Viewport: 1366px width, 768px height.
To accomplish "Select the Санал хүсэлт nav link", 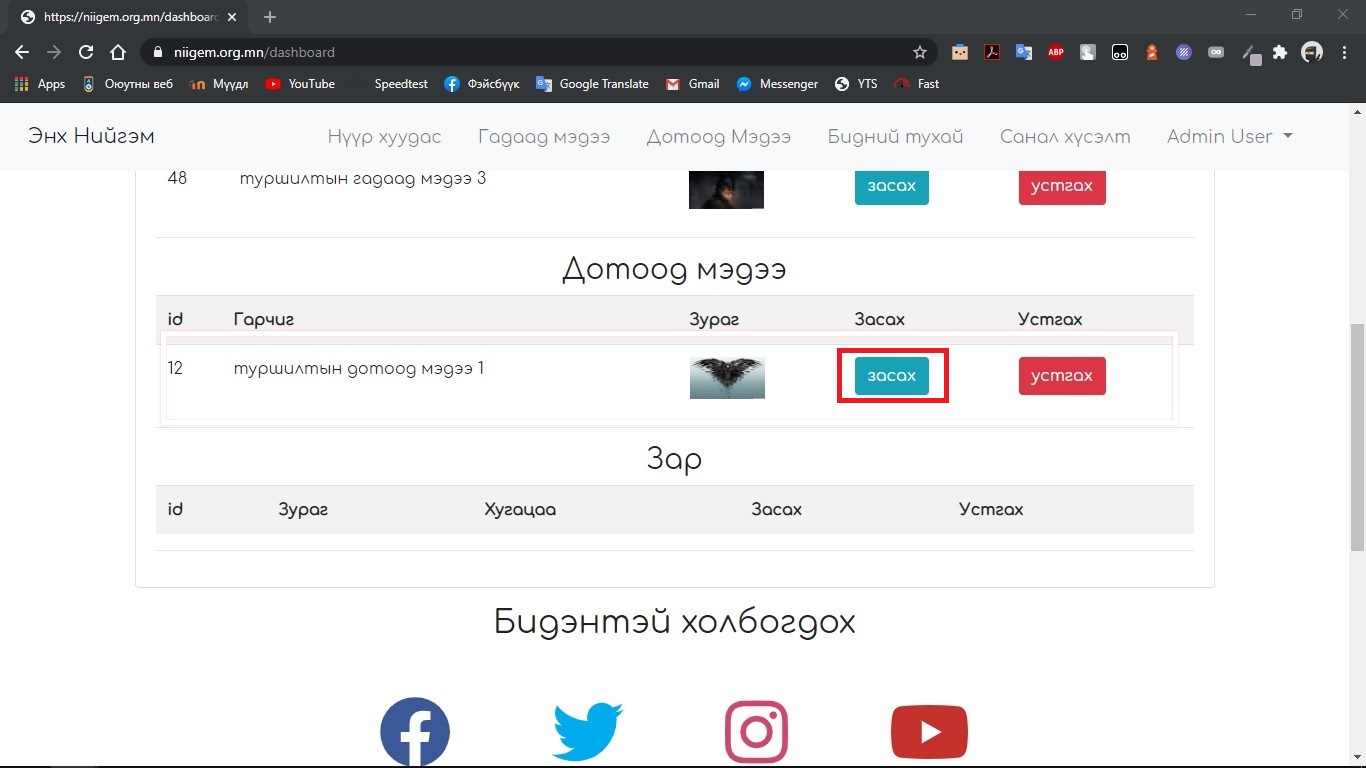I will (x=1065, y=136).
